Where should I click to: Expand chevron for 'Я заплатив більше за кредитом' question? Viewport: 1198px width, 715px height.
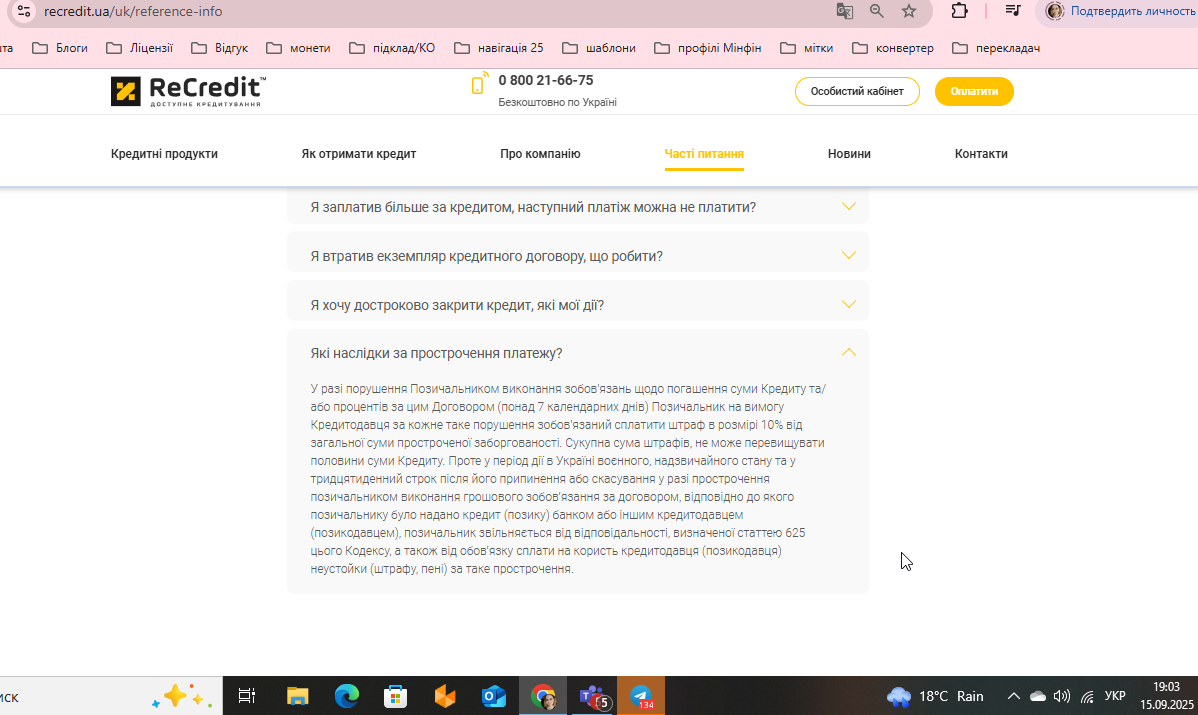click(x=848, y=206)
